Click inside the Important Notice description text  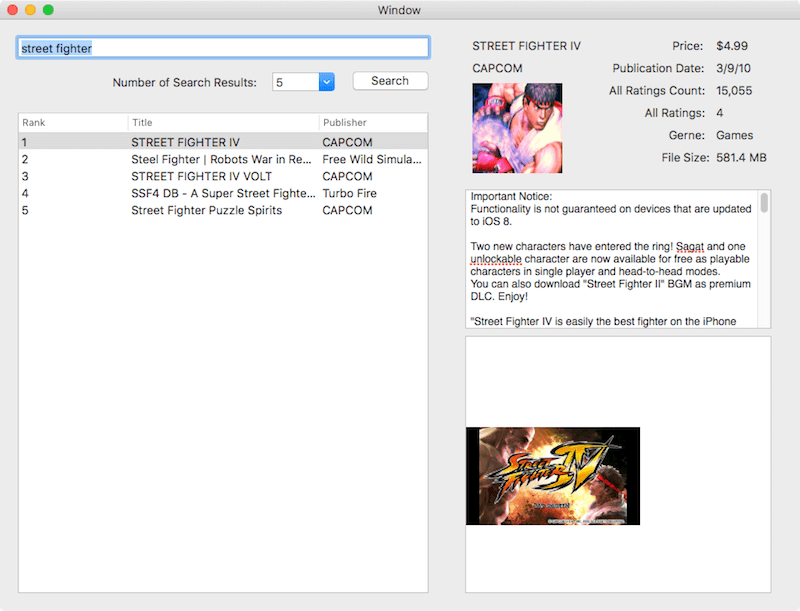pyautogui.click(x=611, y=259)
